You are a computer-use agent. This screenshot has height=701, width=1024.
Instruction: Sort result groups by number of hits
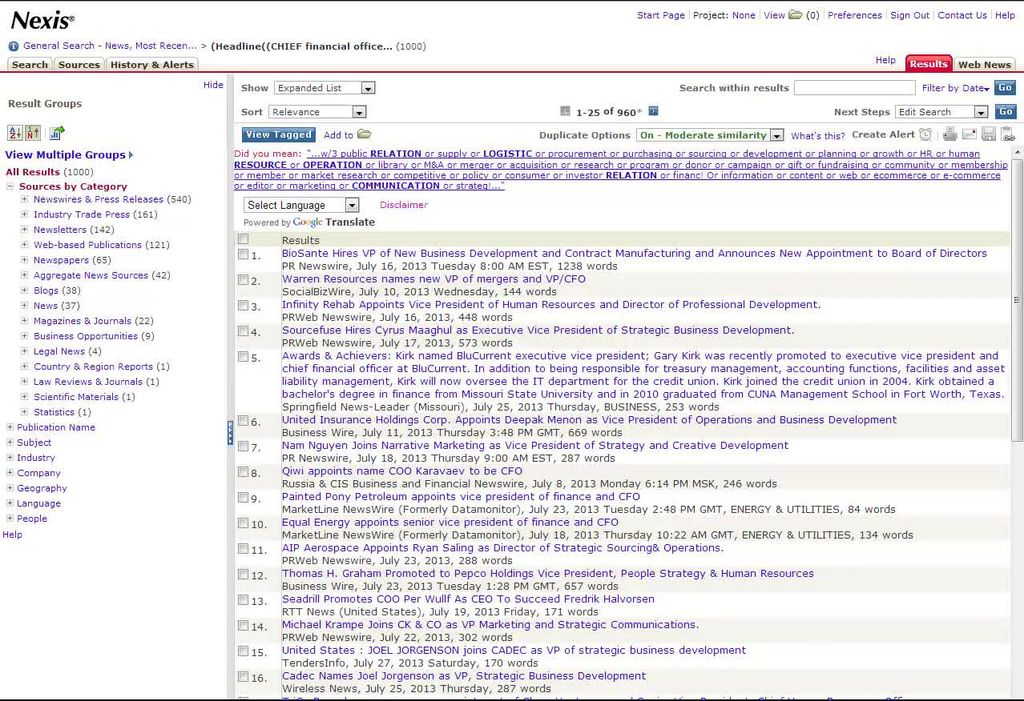click(33, 133)
